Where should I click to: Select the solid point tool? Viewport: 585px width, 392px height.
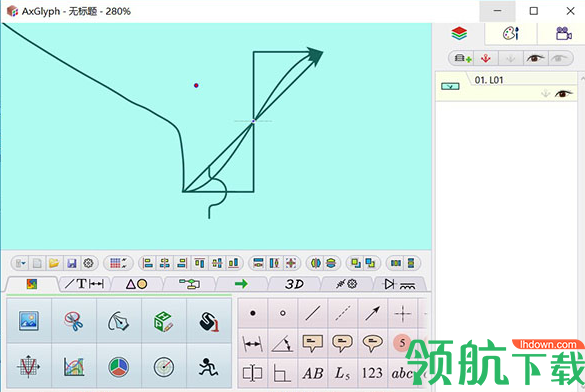pos(253,313)
